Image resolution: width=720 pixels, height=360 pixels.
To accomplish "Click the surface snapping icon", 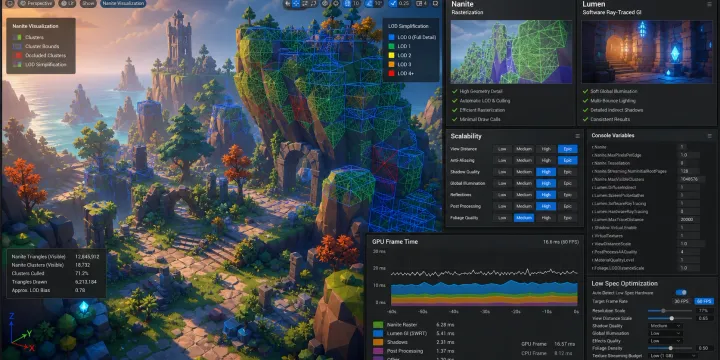I will (336, 3).
